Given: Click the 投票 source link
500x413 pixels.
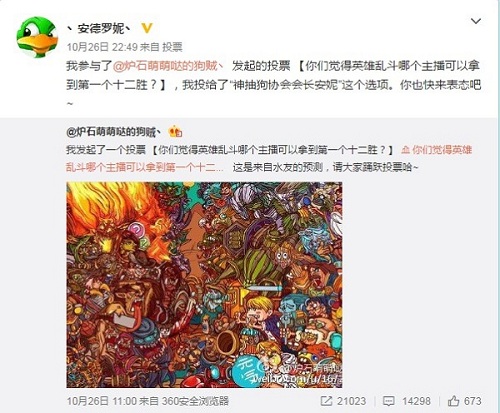Looking at the screenshot, I should pos(172,47).
